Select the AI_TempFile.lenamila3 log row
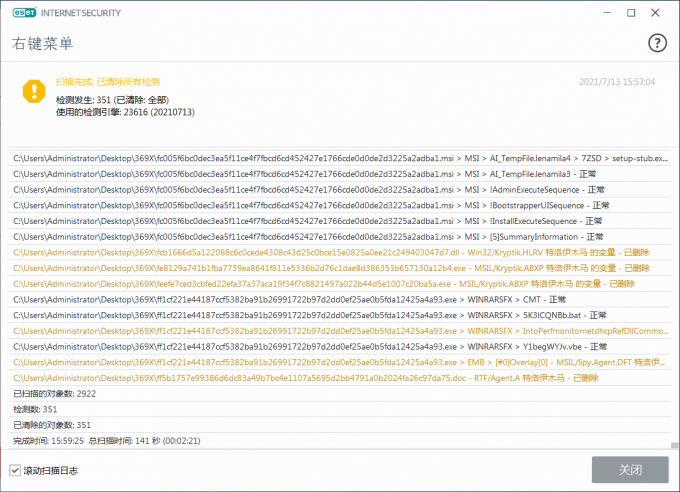Viewport: 680px width, 492px height. pyautogui.click(x=340, y=174)
